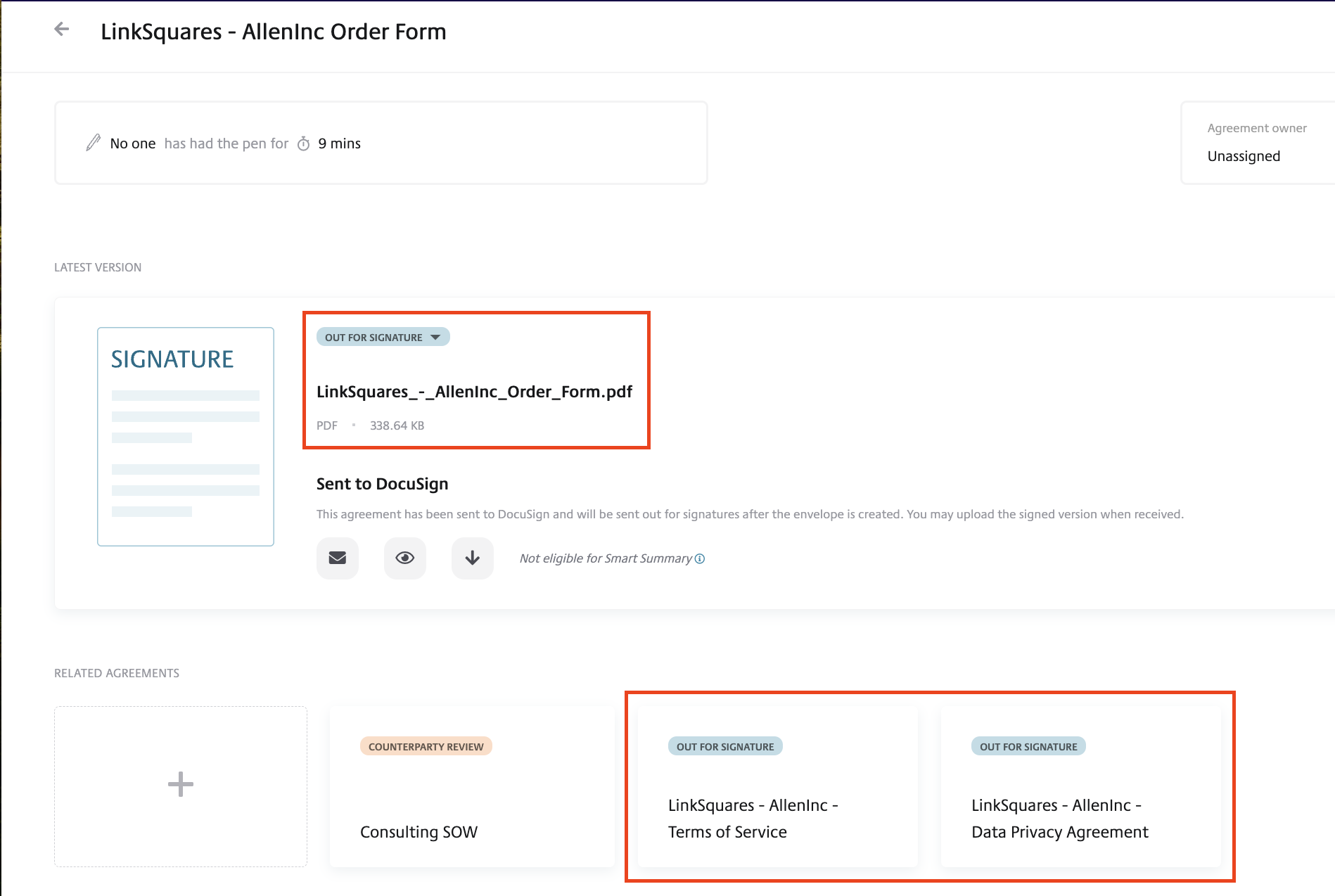Download the agreement with the down arrow
Screen dimensions: 1335x896
point(473,558)
